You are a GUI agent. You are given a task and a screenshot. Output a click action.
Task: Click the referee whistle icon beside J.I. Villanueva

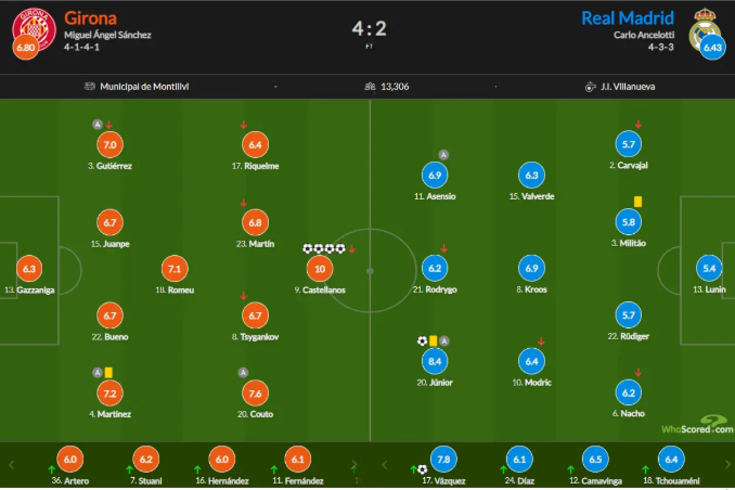point(590,87)
